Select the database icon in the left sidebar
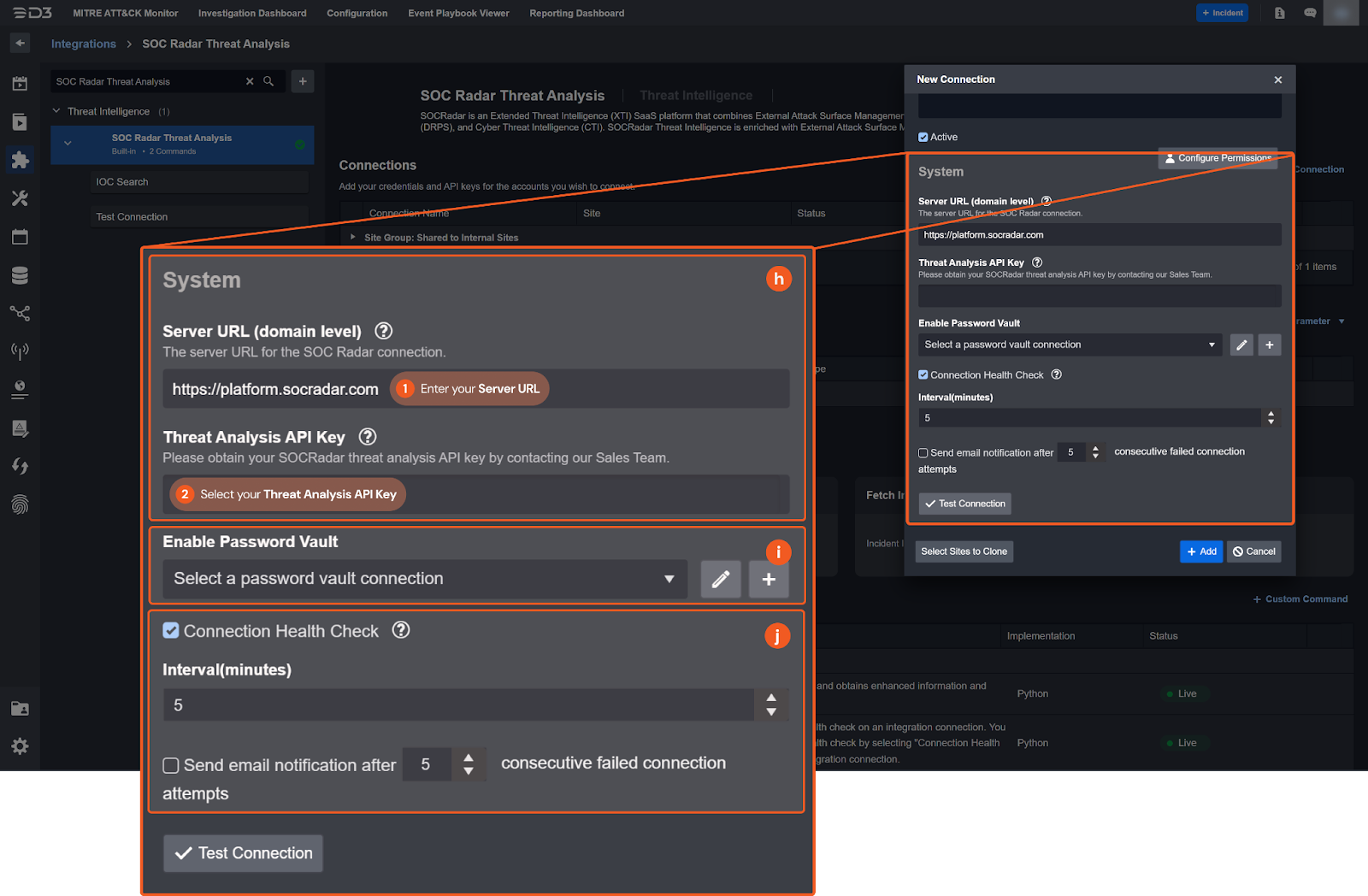This screenshot has width=1368, height=896. 20,274
